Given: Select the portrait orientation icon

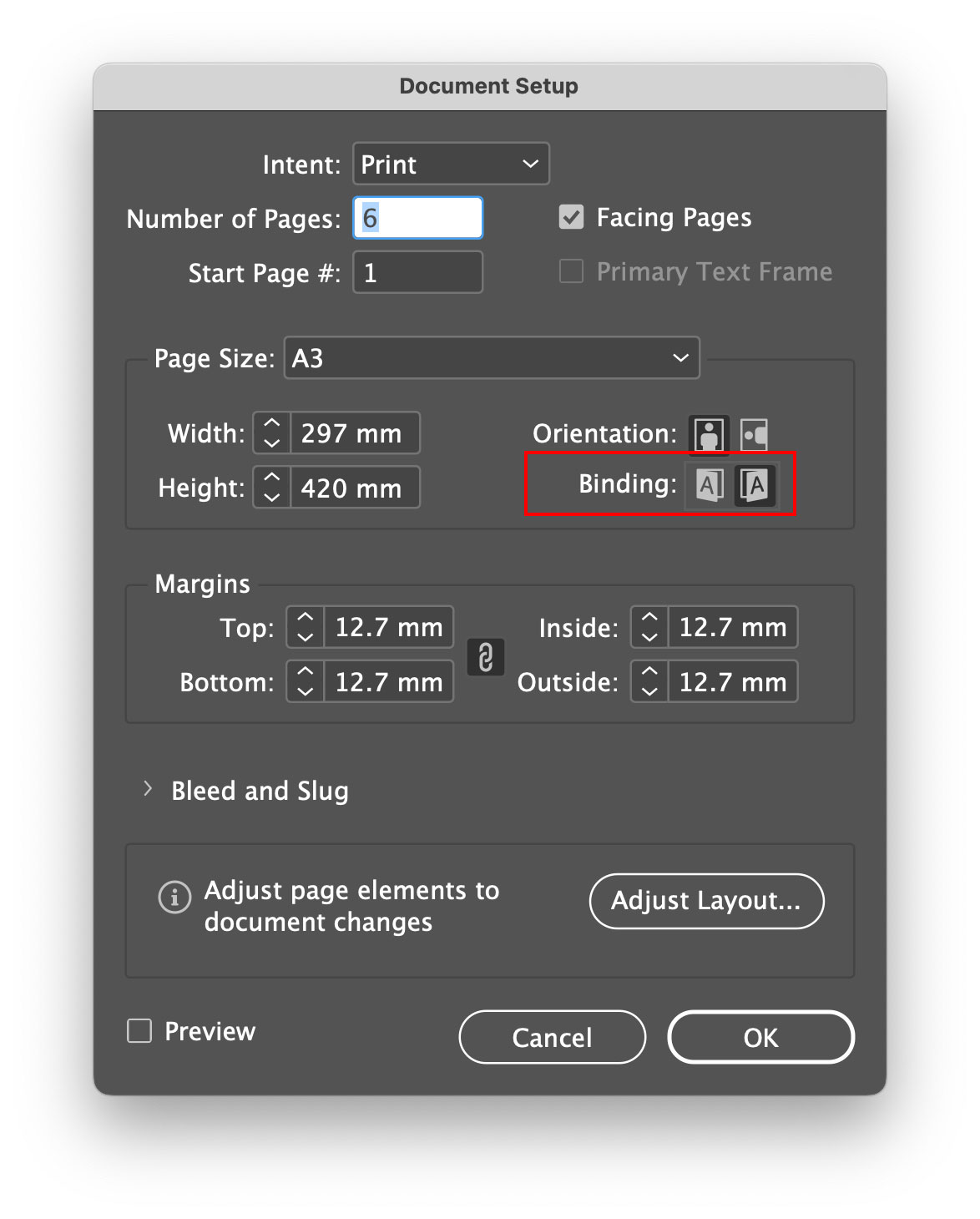Looking at the screenshot, I should pyautogui.click(x=708, y=434).
